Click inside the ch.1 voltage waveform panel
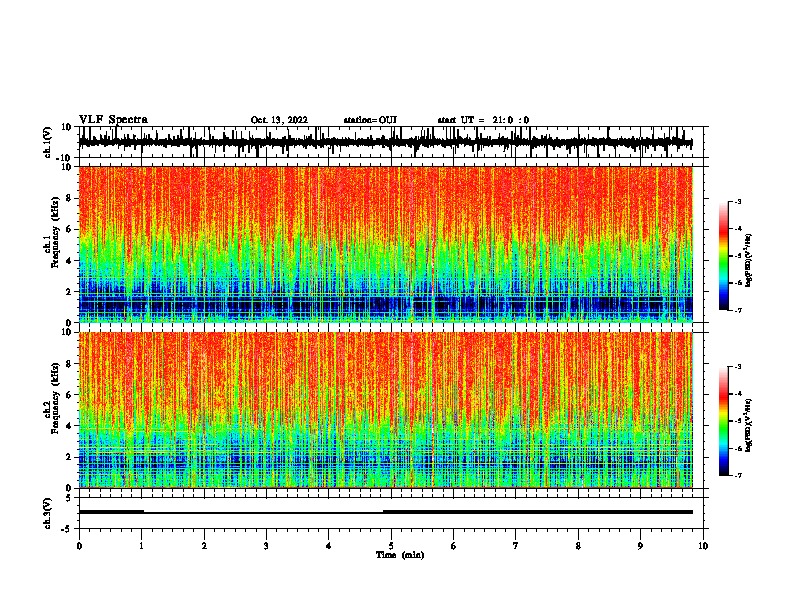Viewport: 792px width, 612px height. pos(391,142)
